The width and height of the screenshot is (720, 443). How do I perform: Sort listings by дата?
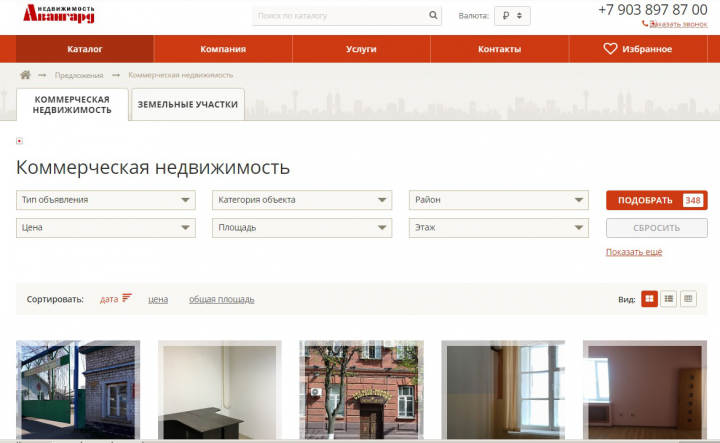pos(109,299)
